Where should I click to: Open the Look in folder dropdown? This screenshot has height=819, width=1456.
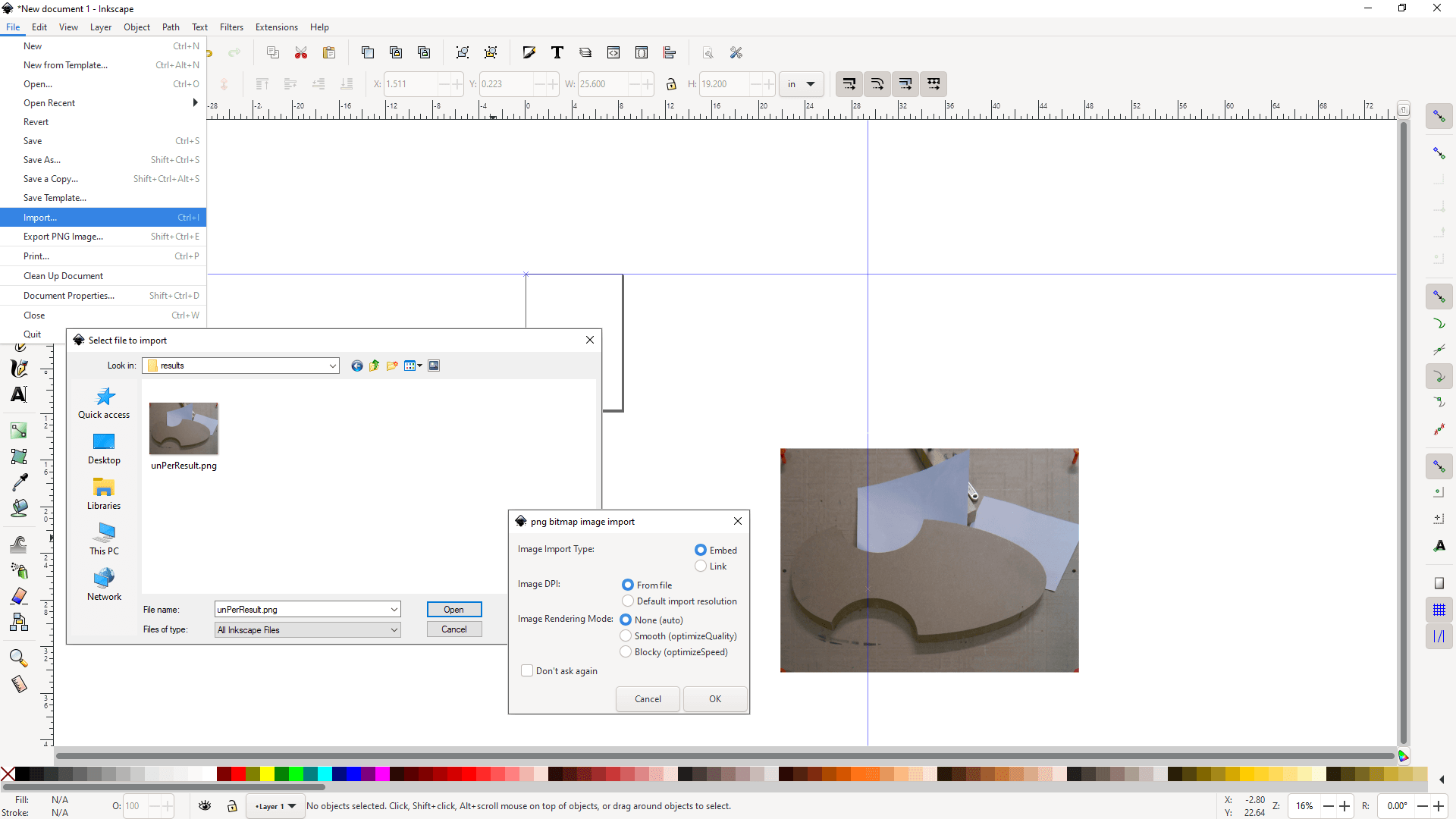(x=332, y=366)
